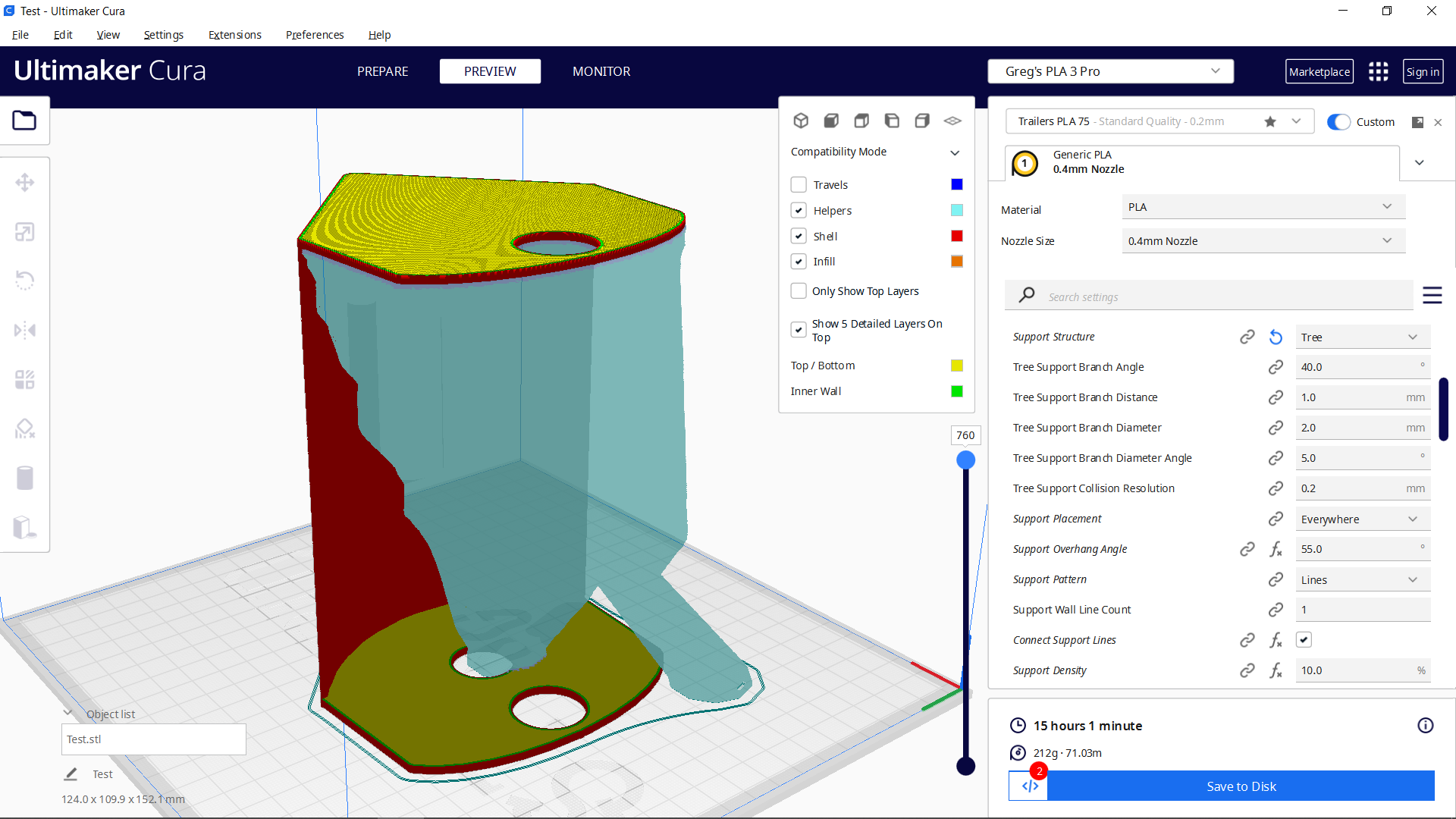Open the Preferences menu

314,35
